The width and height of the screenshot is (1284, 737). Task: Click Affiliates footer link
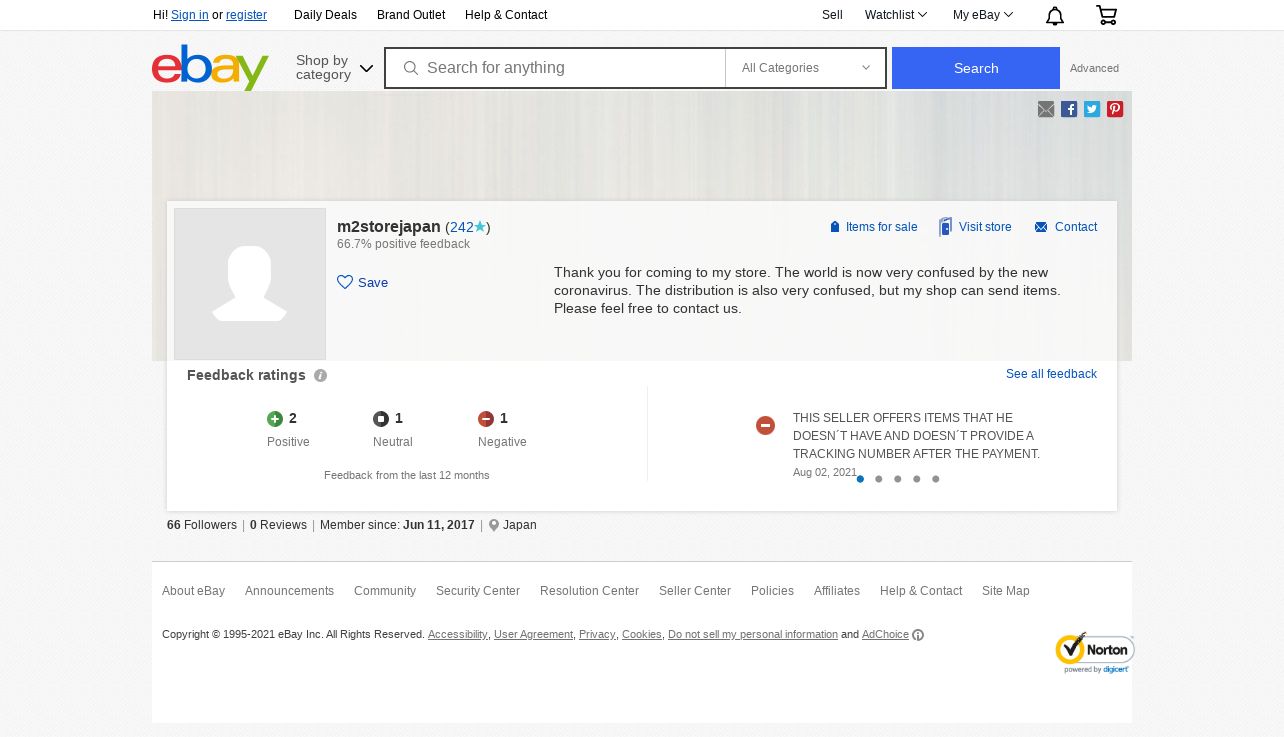pyautogui.click(x=837, y=591)
